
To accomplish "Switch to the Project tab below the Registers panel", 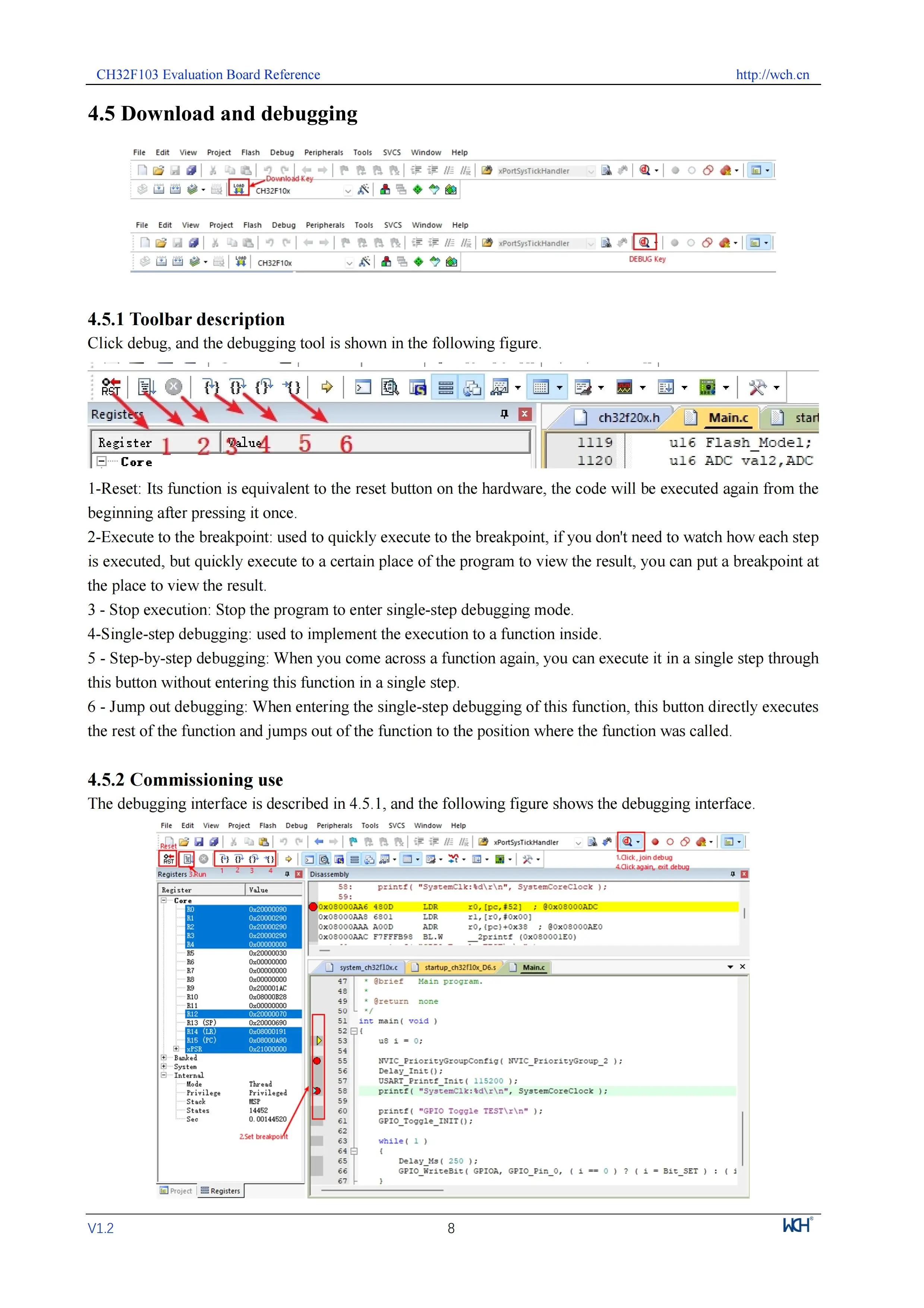I will pos(176,1191).
